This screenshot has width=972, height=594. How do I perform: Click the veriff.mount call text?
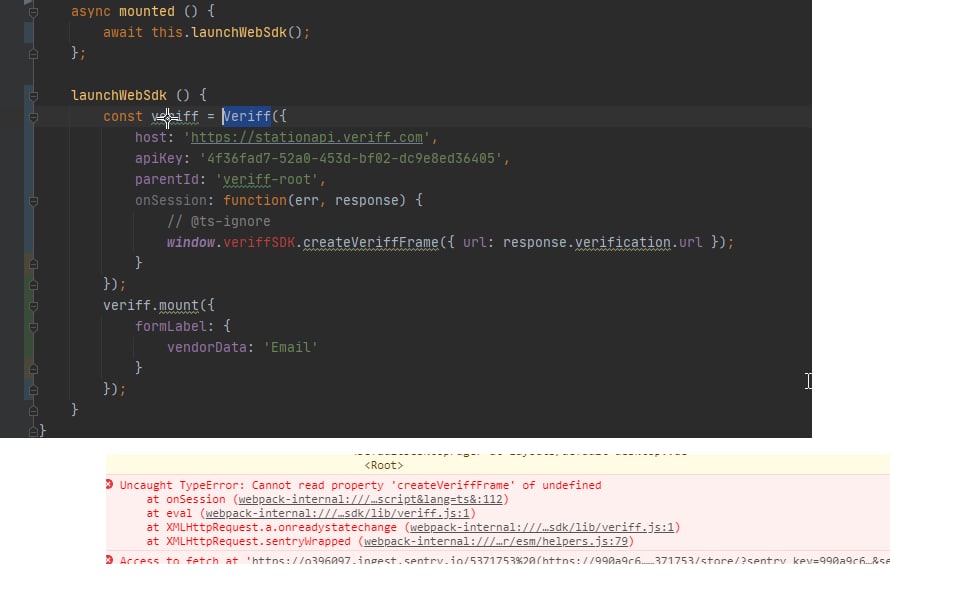[151, 305]
